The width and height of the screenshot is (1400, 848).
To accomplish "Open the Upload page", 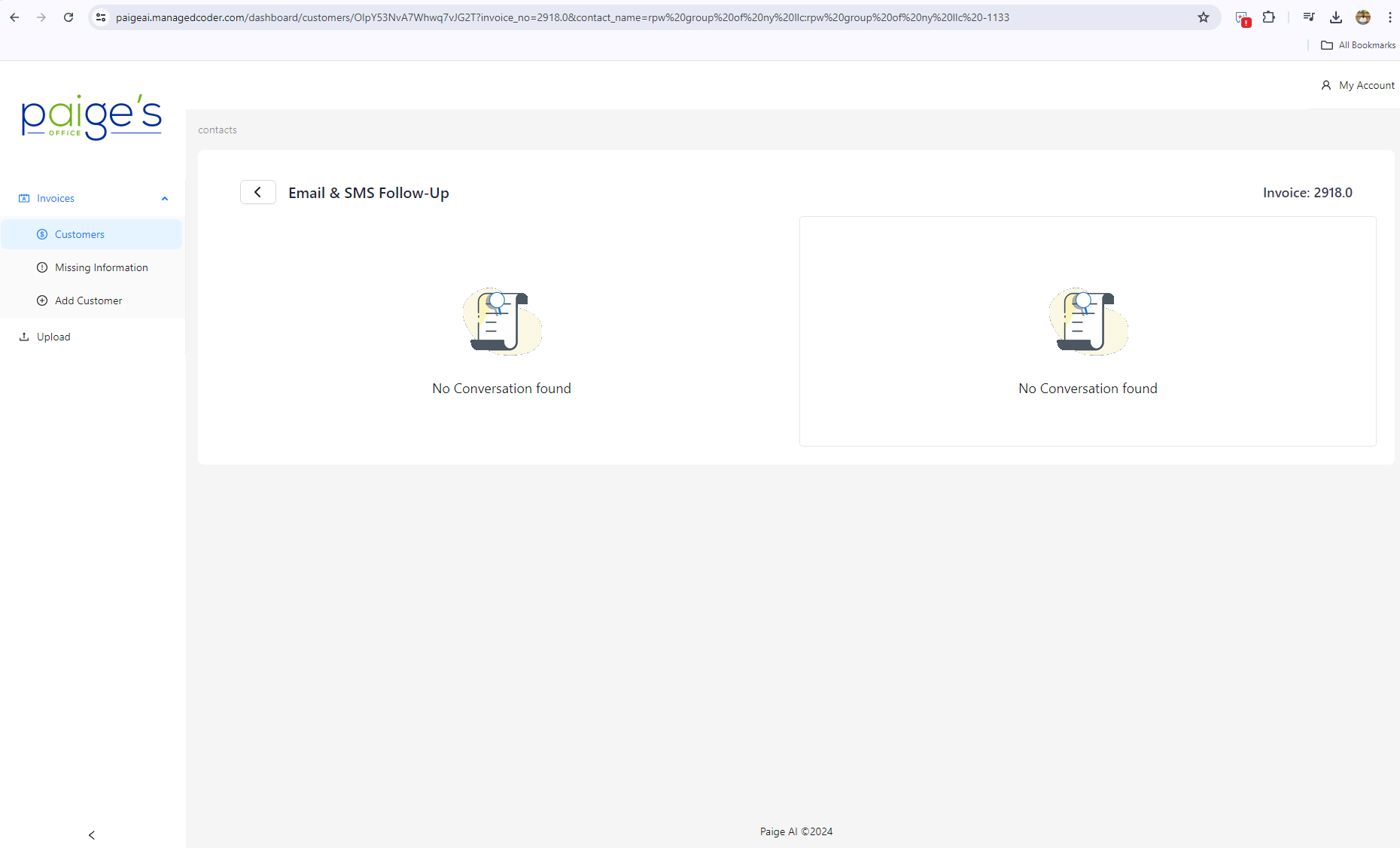I will coord(92,337).
